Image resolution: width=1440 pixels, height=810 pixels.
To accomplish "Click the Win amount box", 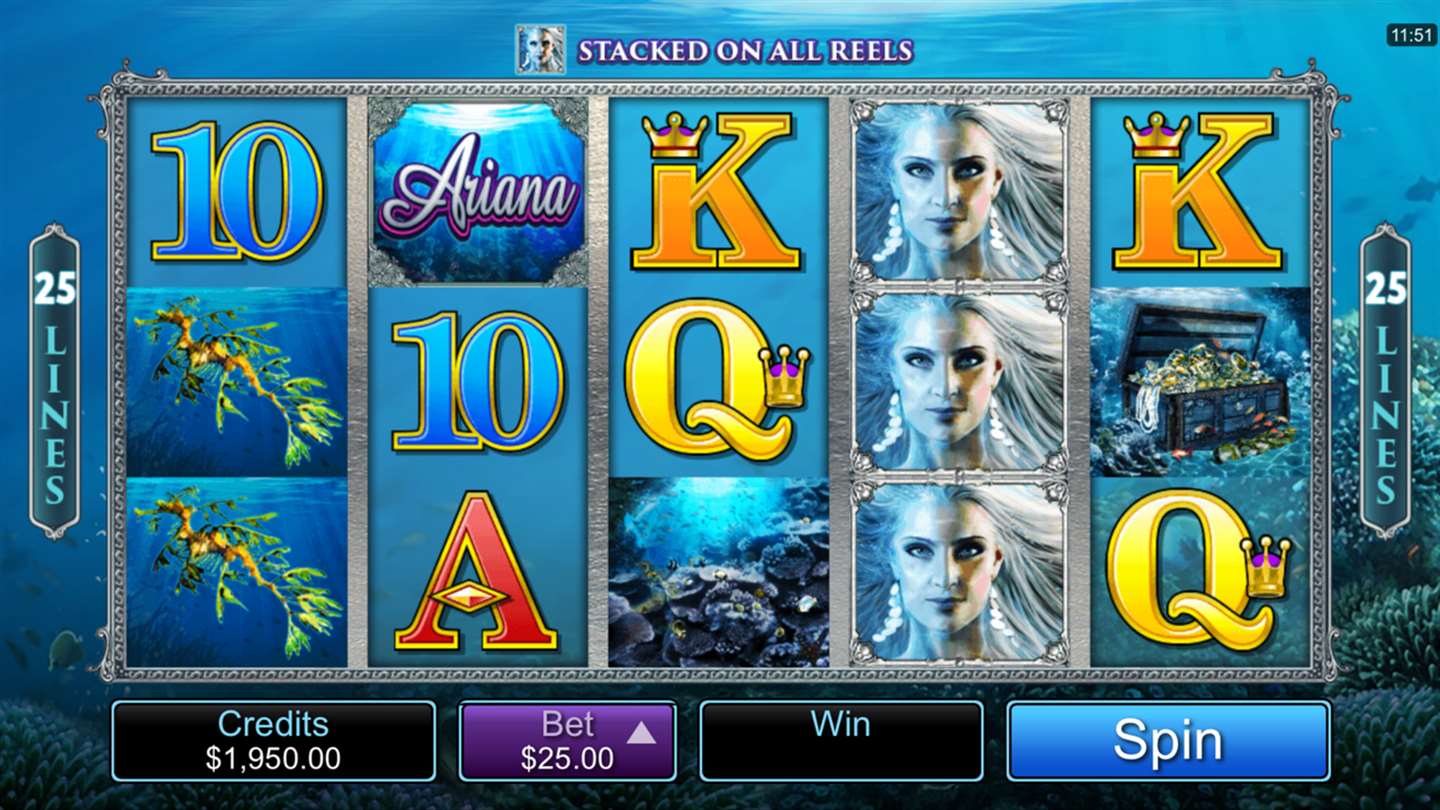I will click(841, 741).
